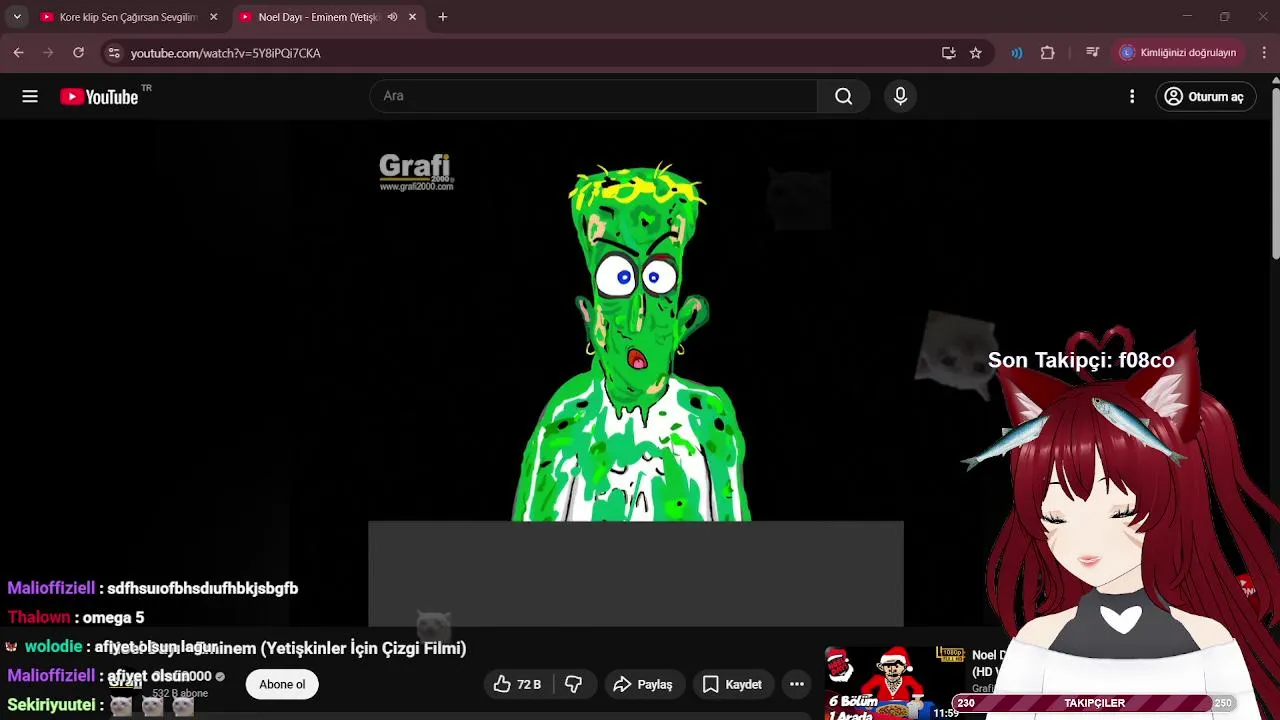
Task: Start voice search with microphone icon
Action: click(900, 96)
